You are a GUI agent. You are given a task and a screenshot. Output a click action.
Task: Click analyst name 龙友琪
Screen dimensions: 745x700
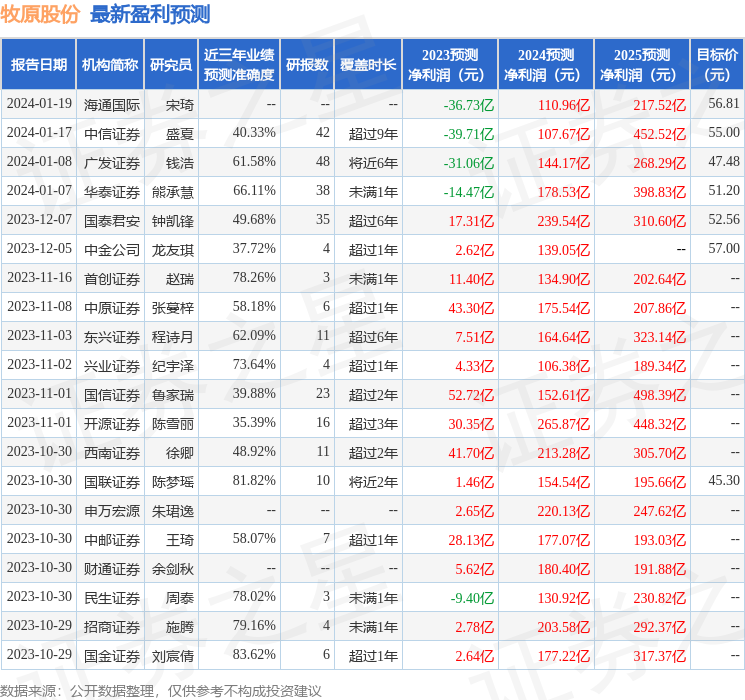(x=173, y=250)
